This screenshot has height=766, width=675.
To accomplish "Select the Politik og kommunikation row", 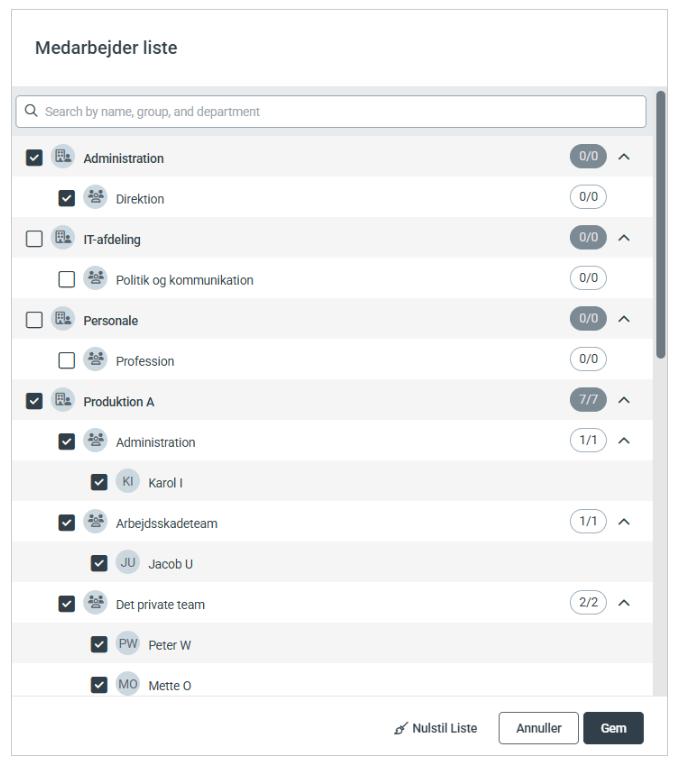I will click(x=184, y=280).
